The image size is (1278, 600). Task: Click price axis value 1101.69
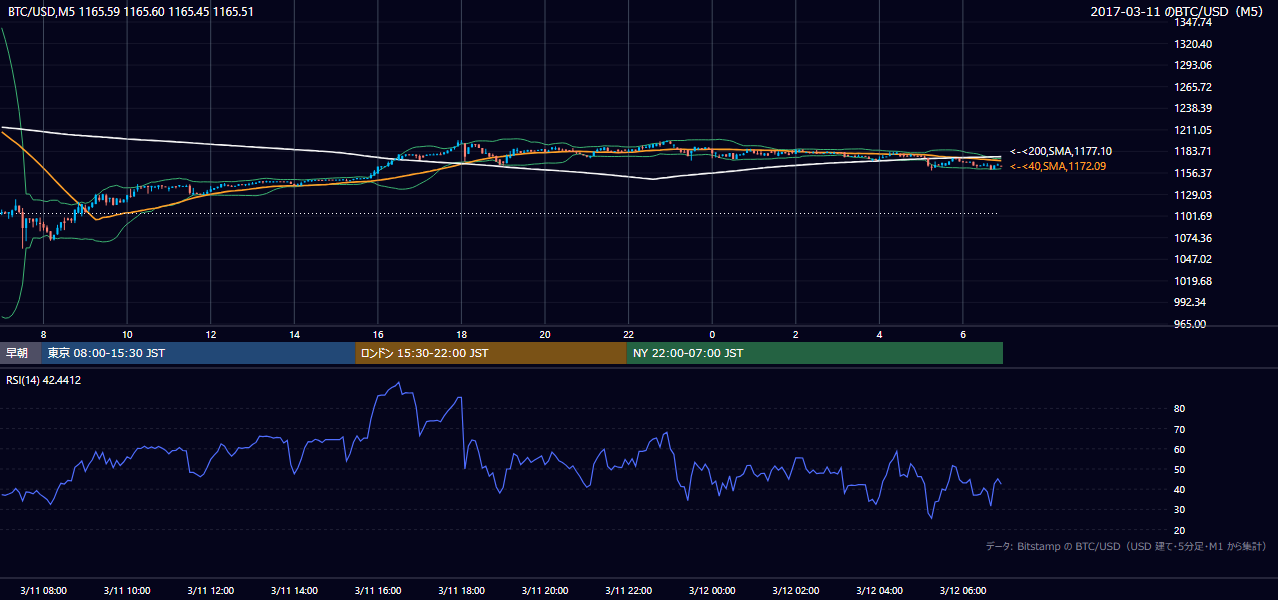pyautogui.click(x=1195, y=216)
